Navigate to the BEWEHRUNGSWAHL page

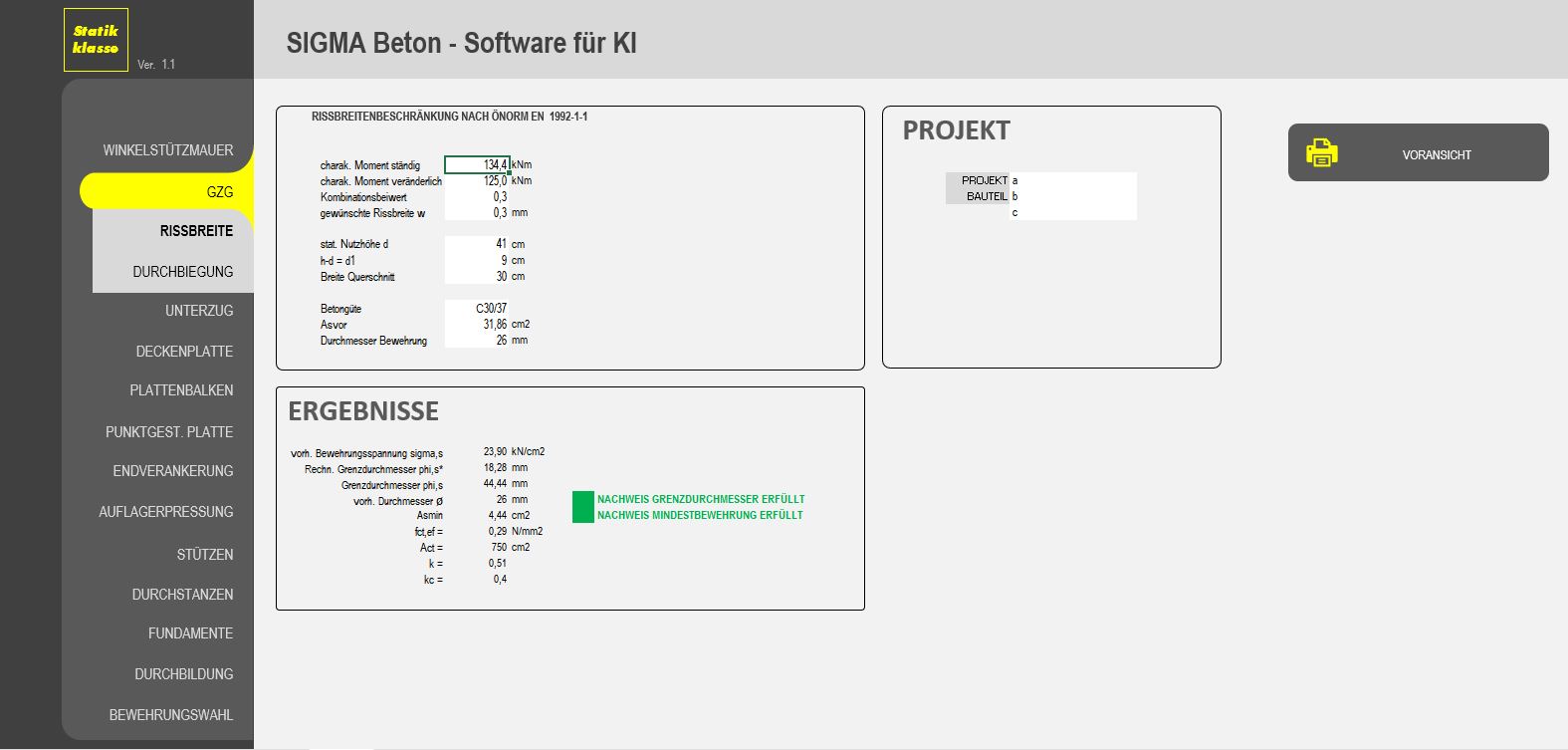(x=170, y=715)
